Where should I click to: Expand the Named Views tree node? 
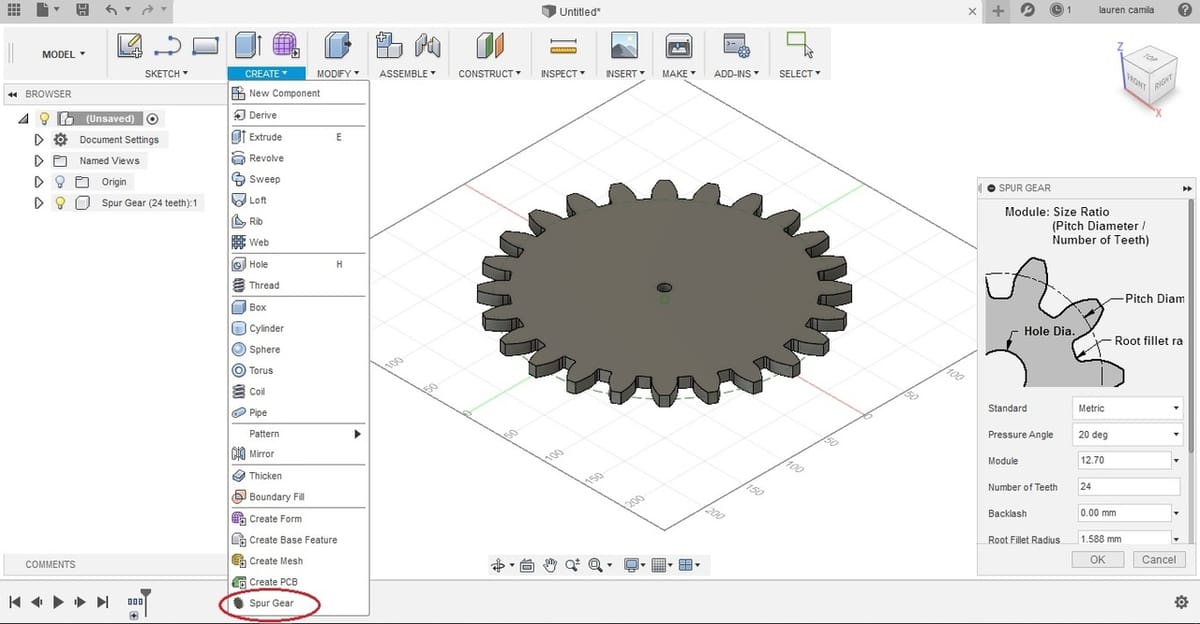click(x=39, y=161)
